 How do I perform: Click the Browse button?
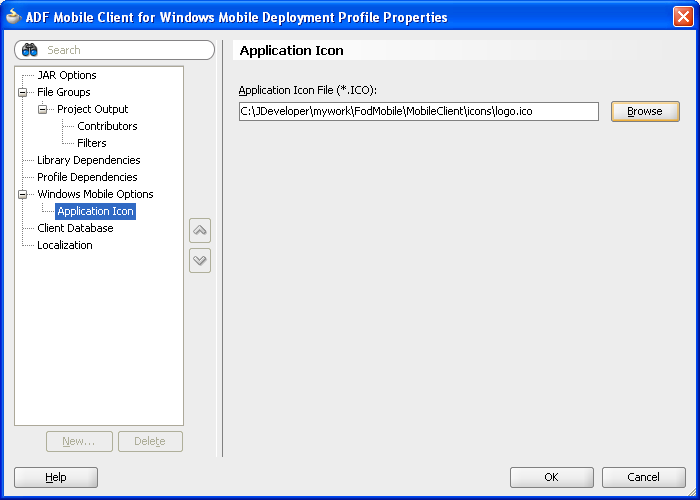pos(645,111)
